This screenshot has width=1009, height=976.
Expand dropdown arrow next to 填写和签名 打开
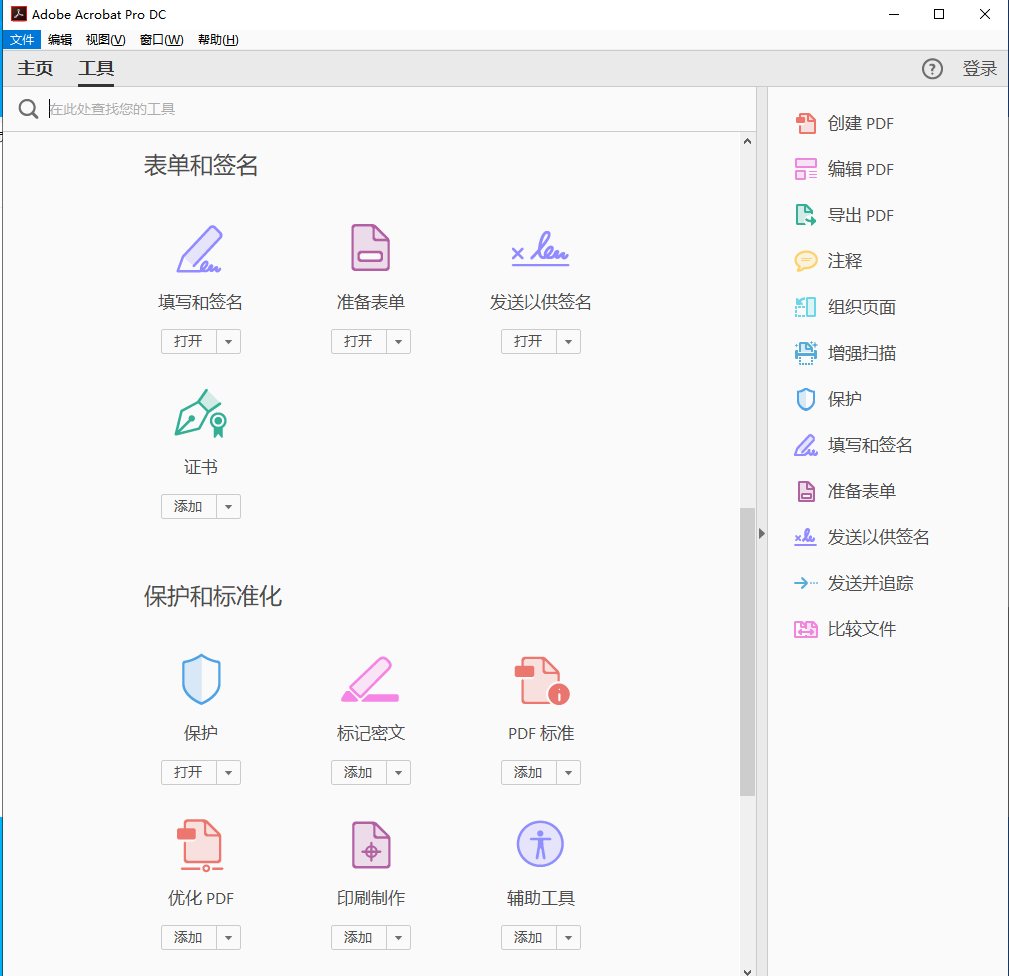click(228, 342)
